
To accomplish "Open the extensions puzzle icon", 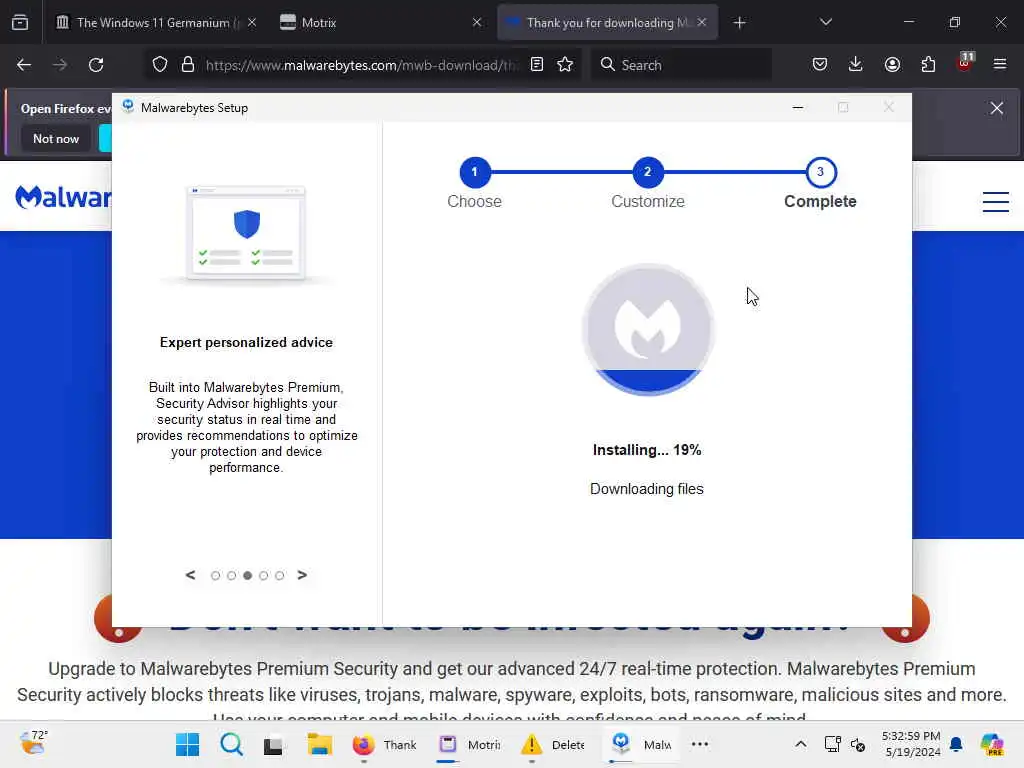I will click(928, 65).
